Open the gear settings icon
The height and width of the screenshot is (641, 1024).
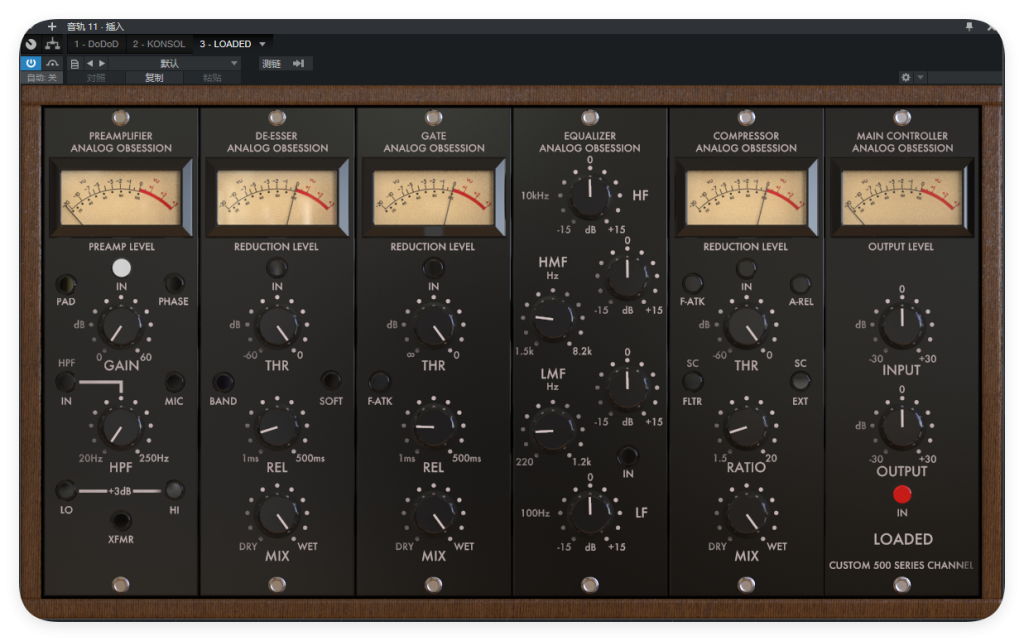(x=905, y=77)
